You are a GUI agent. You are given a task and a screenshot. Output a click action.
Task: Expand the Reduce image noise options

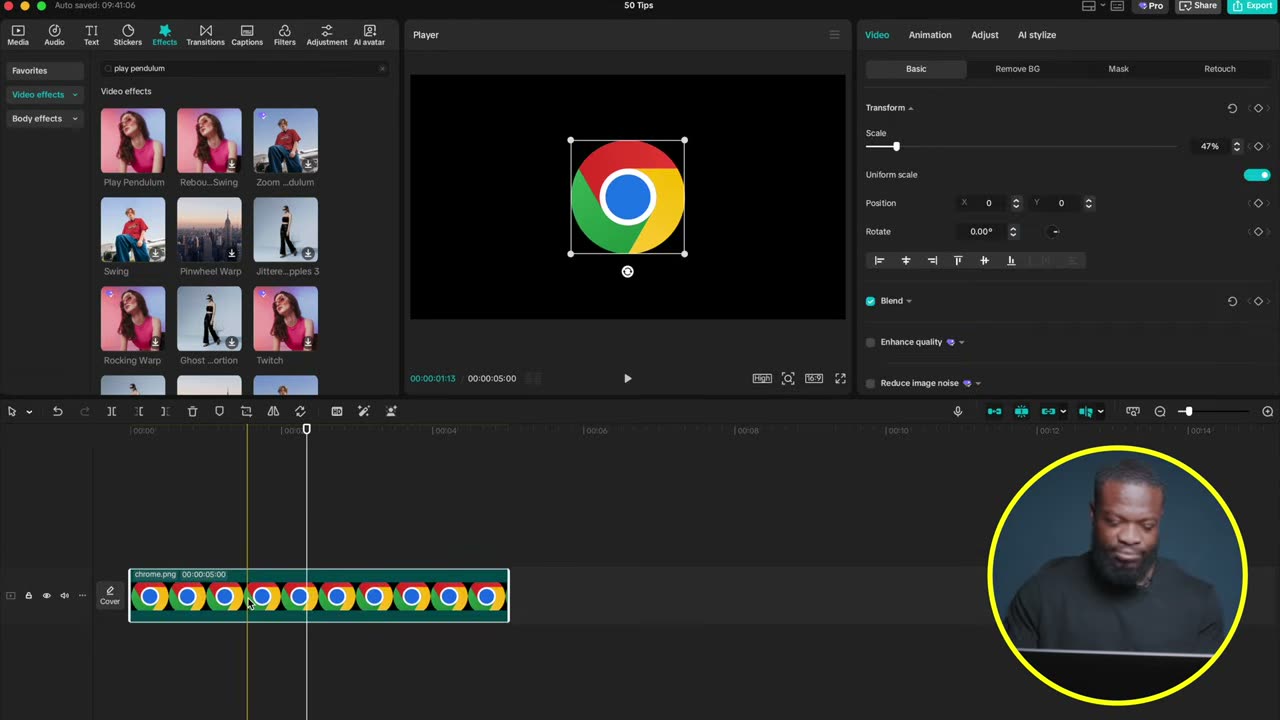pos(977,383)
